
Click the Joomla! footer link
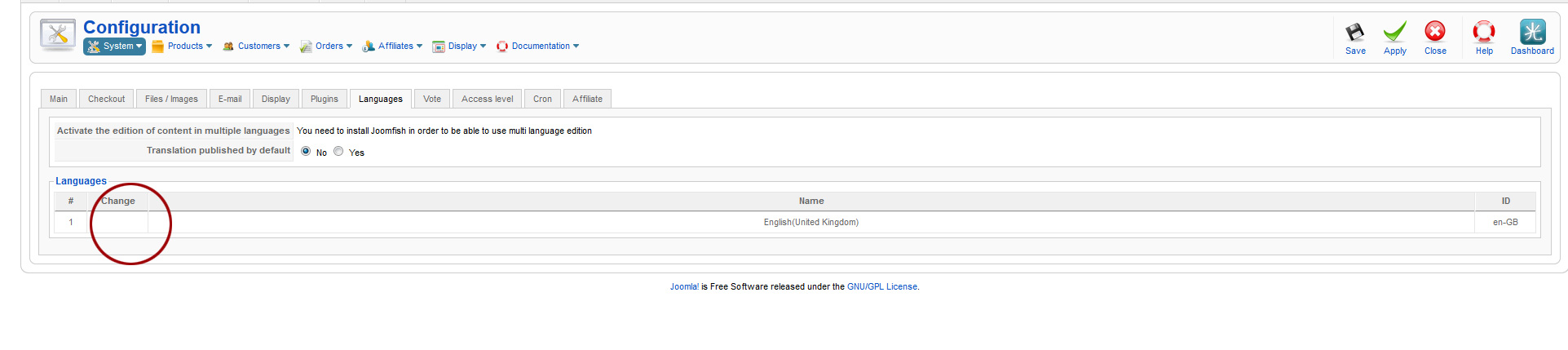pos(684,286)
